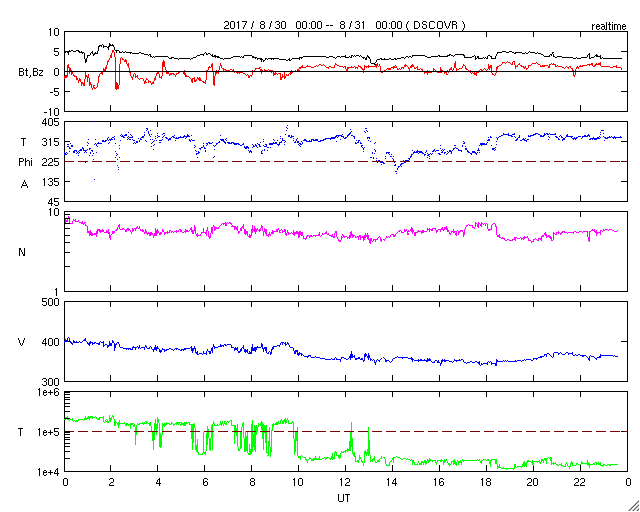Click the '1e+4' temperature tick label
This screenshot has width=640, height=512.
pos(48,472)
